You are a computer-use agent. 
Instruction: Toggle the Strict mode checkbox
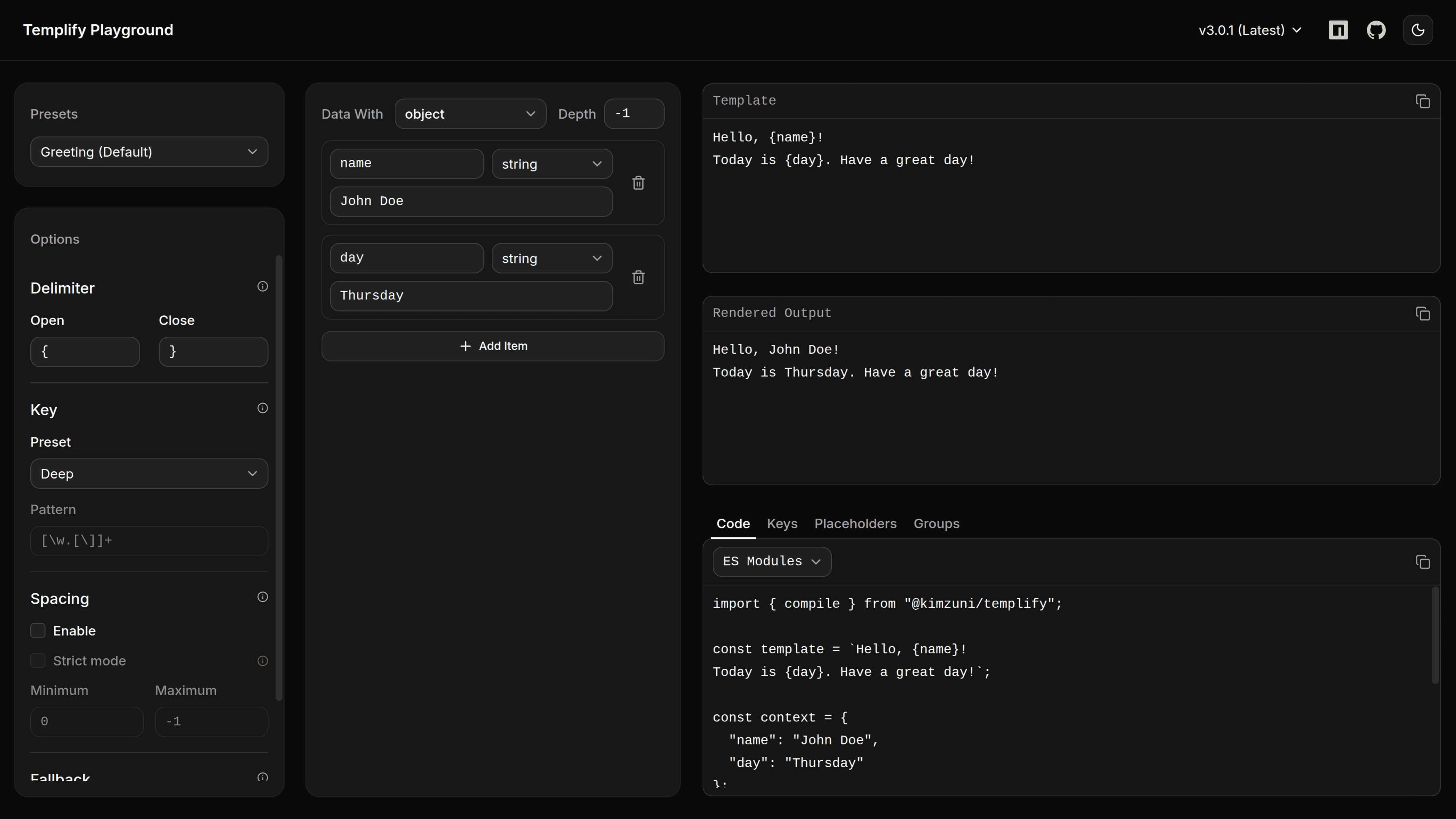click(x=38, y=661)
